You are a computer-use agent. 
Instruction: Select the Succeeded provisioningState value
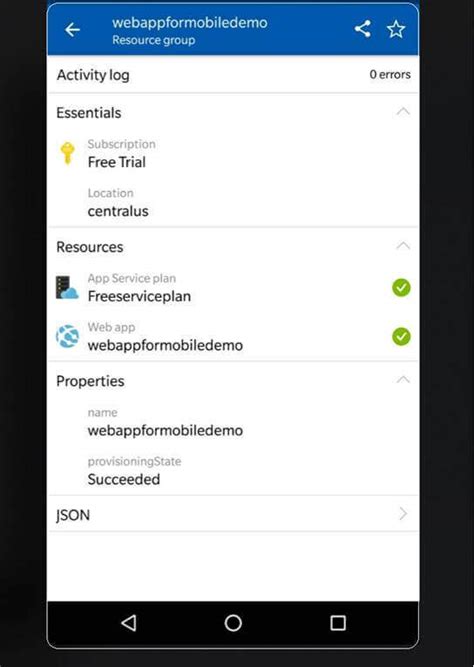124,479
